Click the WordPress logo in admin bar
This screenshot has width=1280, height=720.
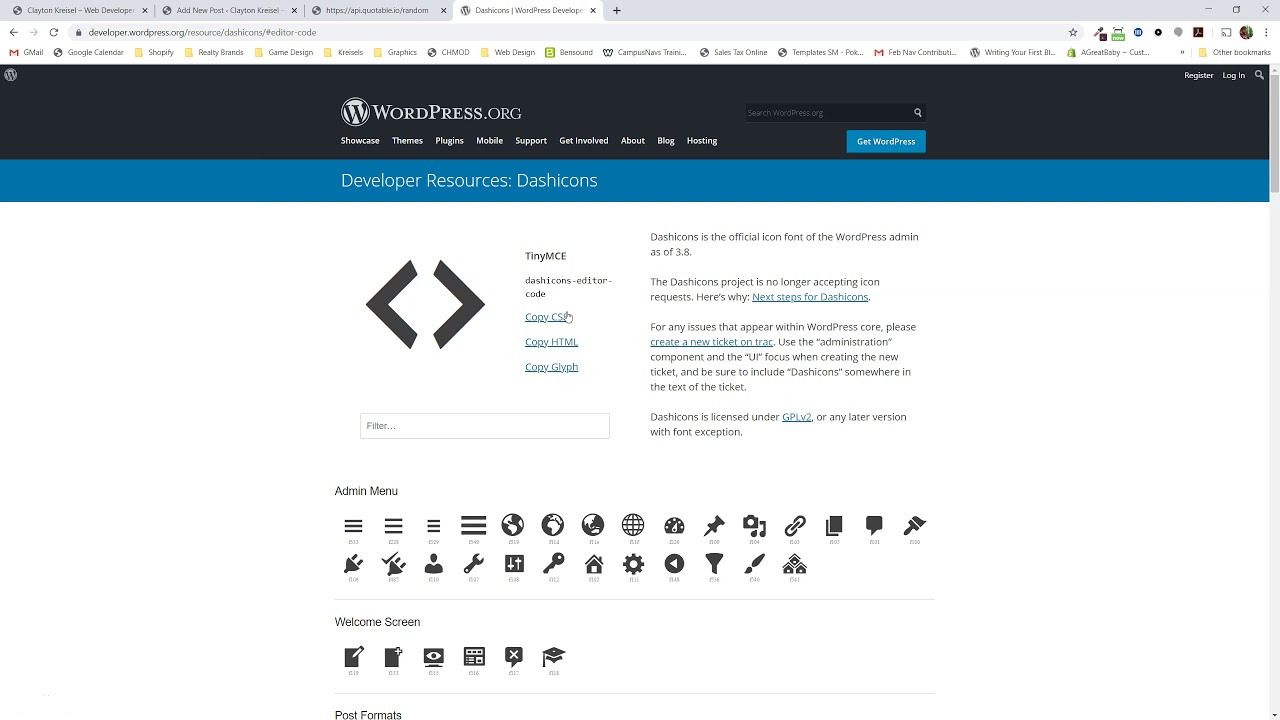(x=11, y=75)
